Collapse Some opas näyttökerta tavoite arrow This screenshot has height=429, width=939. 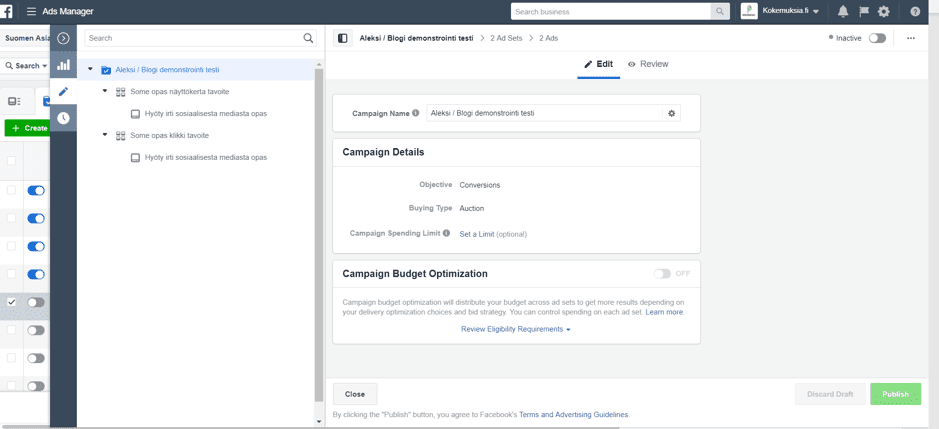click(x=105, y=91)
